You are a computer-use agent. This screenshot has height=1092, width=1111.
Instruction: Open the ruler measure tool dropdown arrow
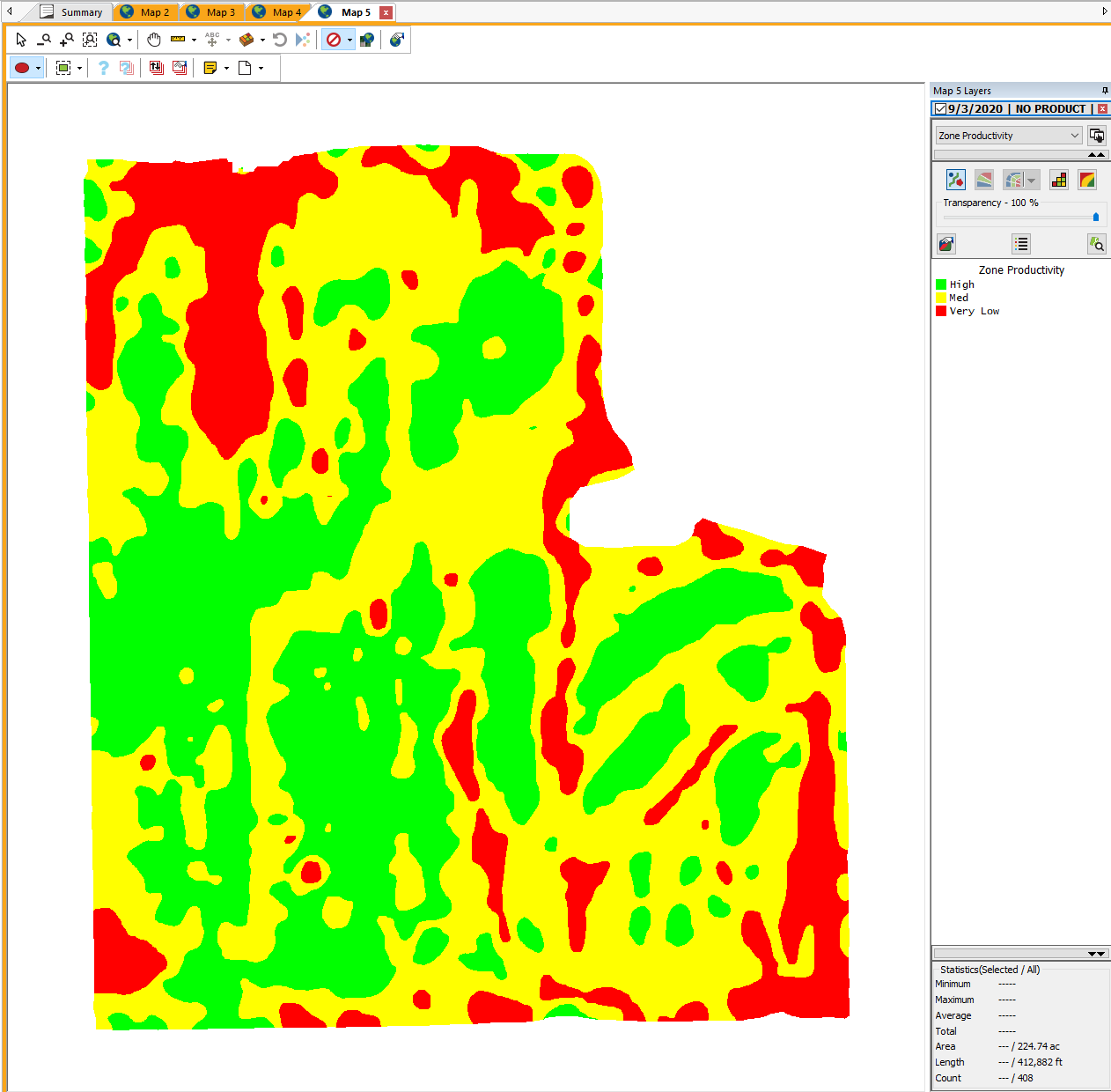194,40
